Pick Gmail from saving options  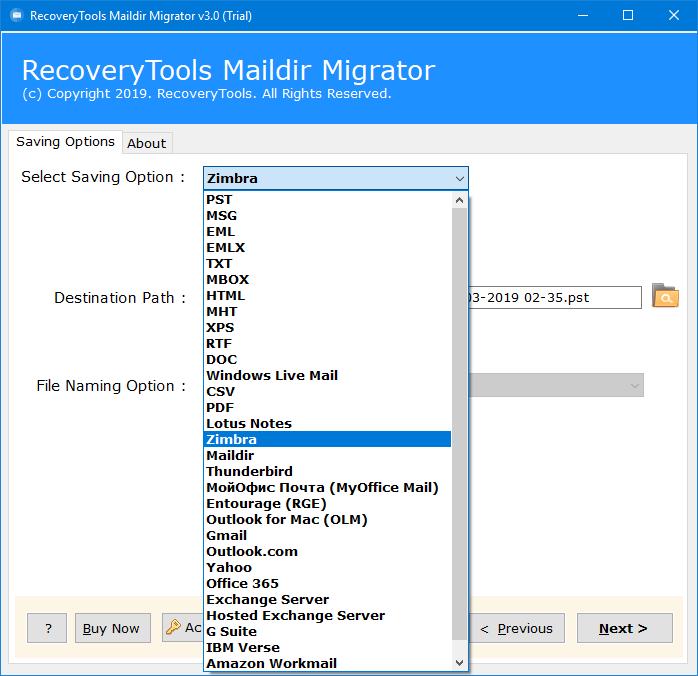327,535
